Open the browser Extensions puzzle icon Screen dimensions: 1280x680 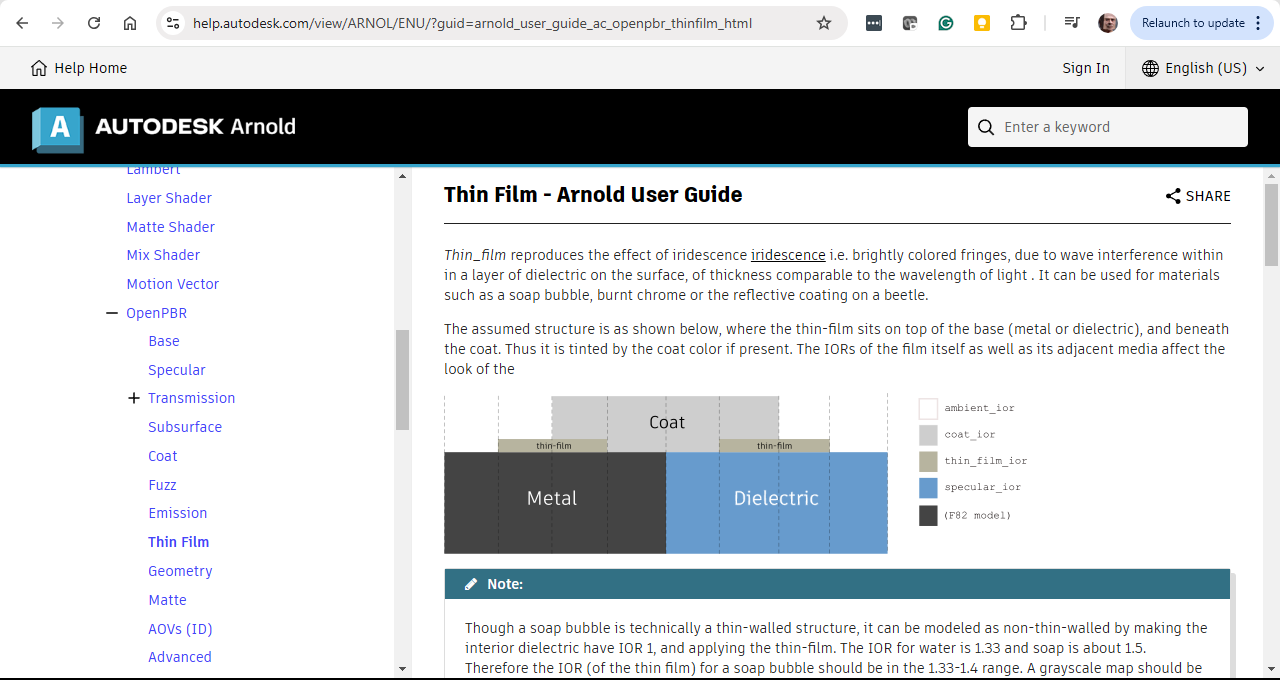pos(1018,23)
